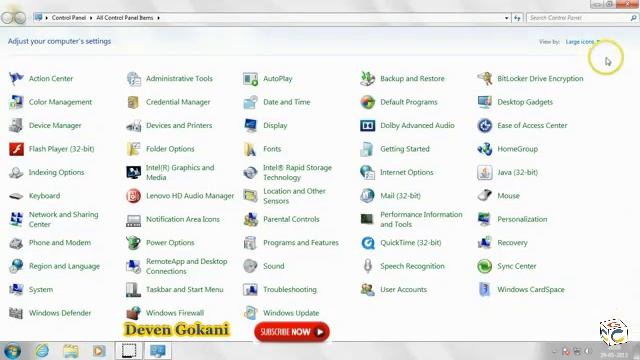640x360 pixels.
Task: Click the AutoPlay icon
Action: click(250, 78)
